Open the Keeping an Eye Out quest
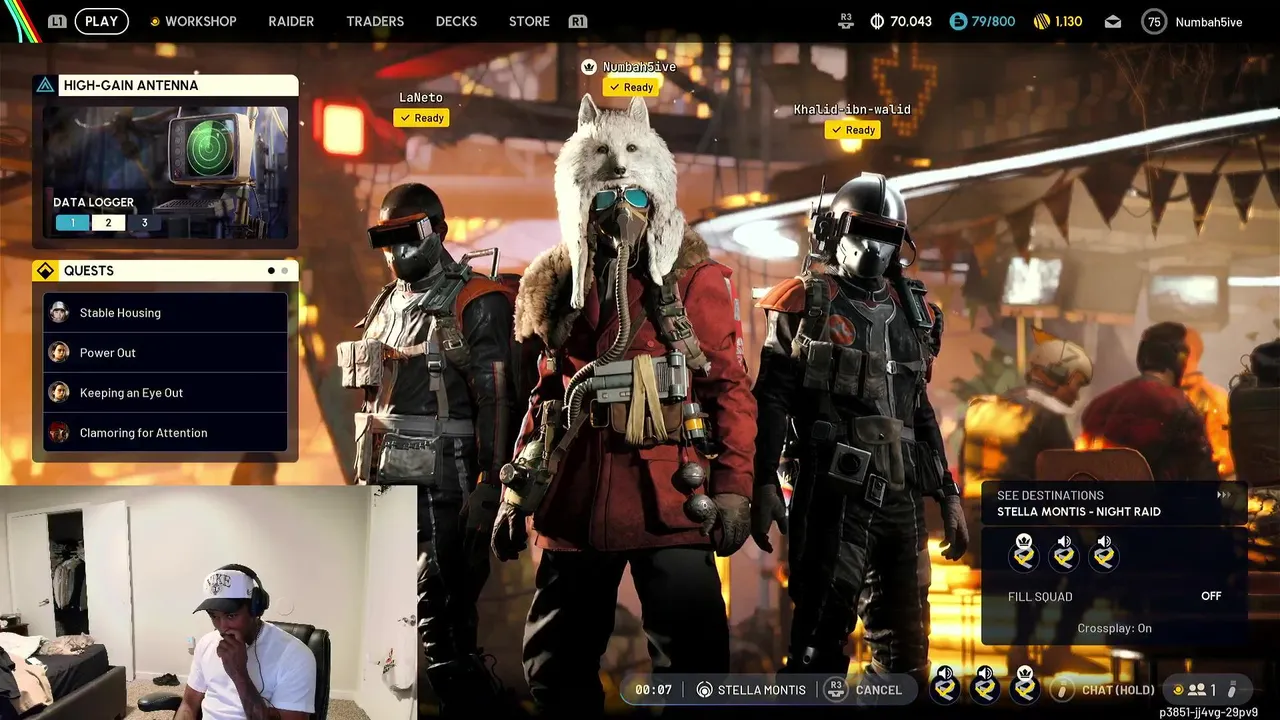 point(166,393)
